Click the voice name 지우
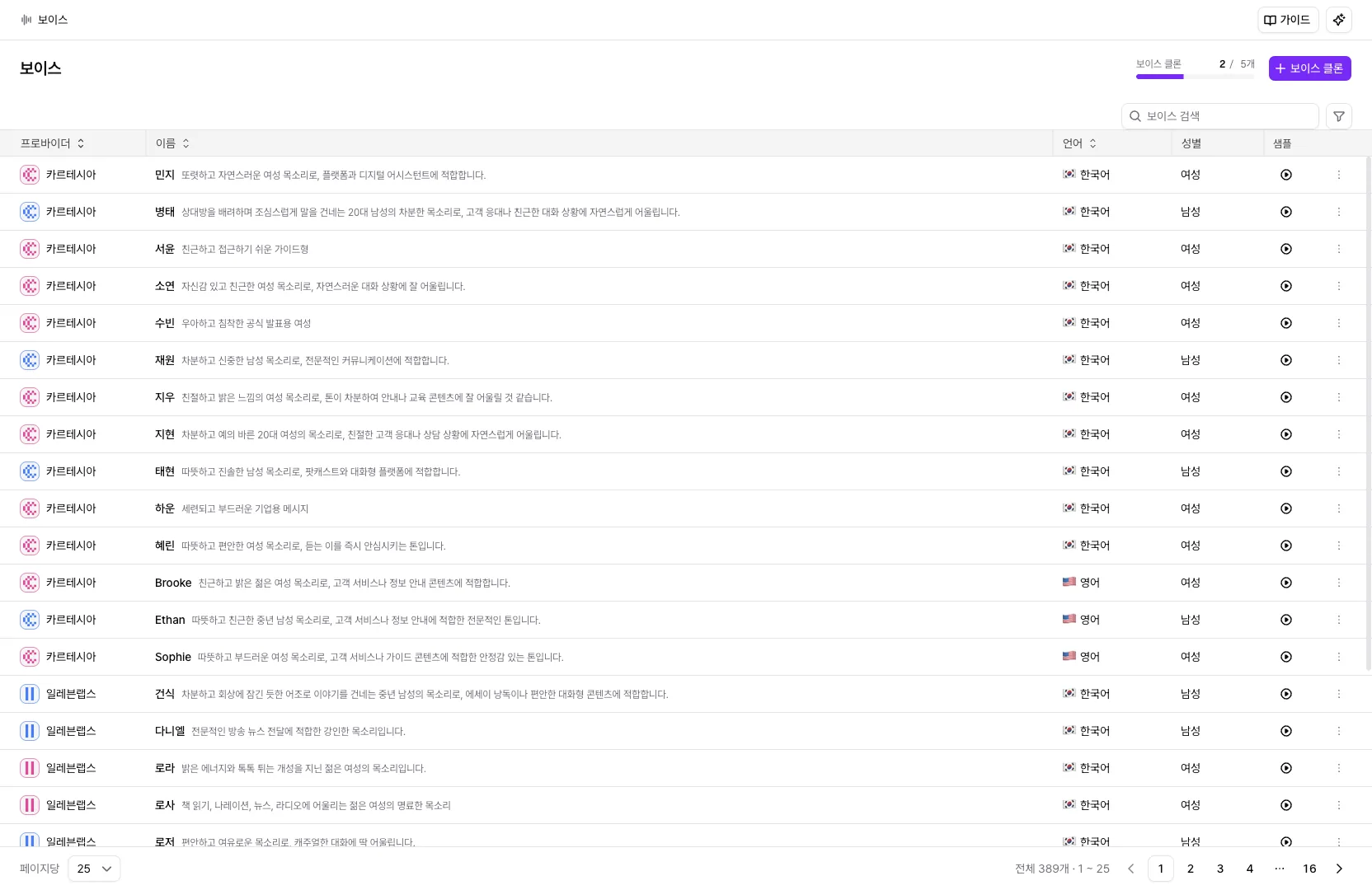This screenshot has height=890, width=1372. point(165,397)
